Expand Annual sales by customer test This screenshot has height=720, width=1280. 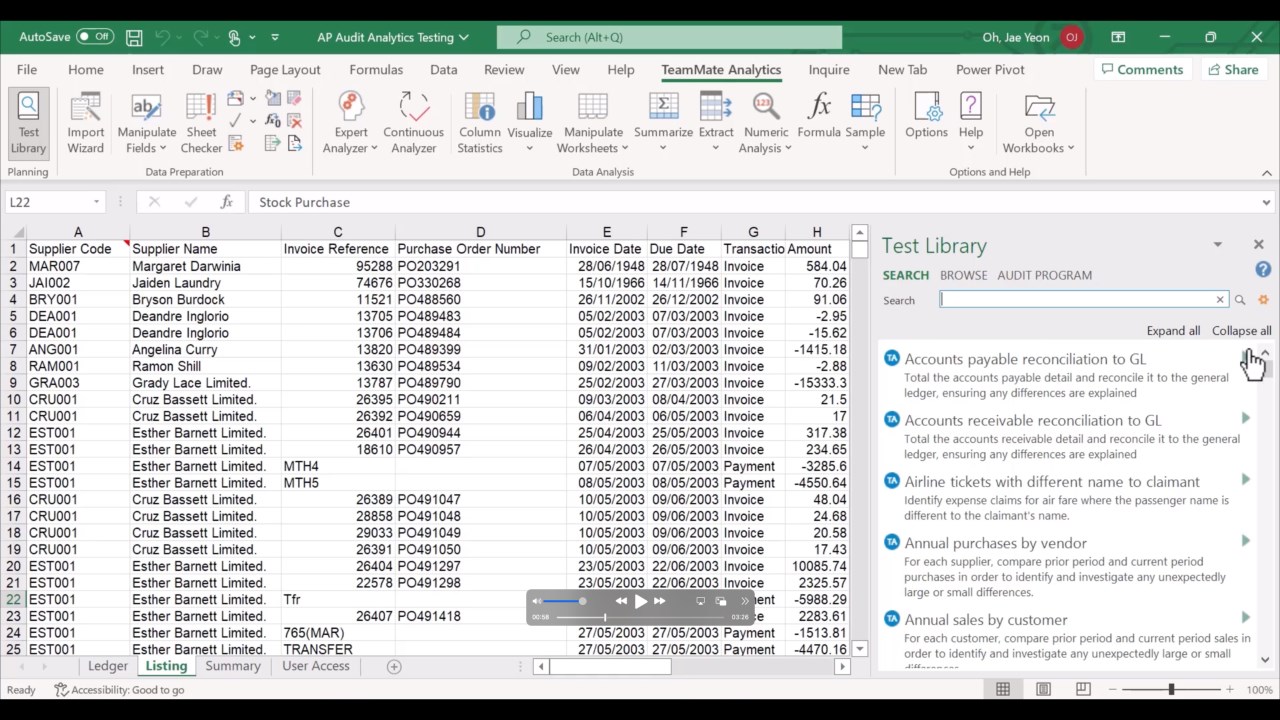pos(1246,617)
